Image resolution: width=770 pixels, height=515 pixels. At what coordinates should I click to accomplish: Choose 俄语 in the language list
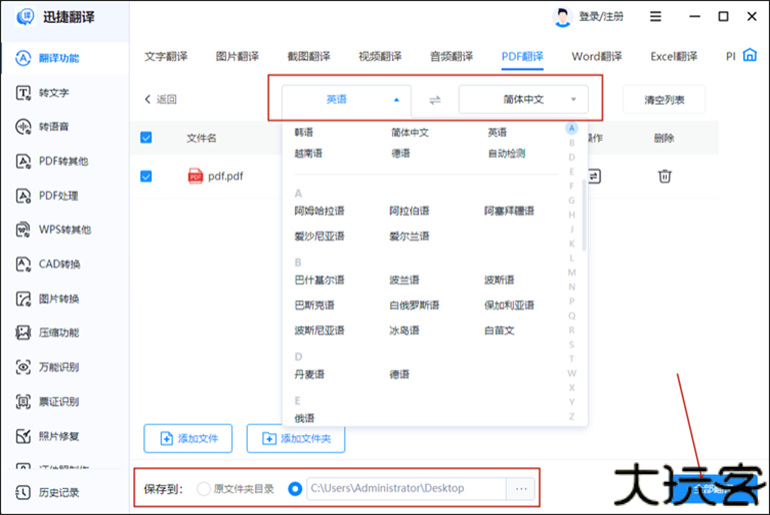point(304,418)
